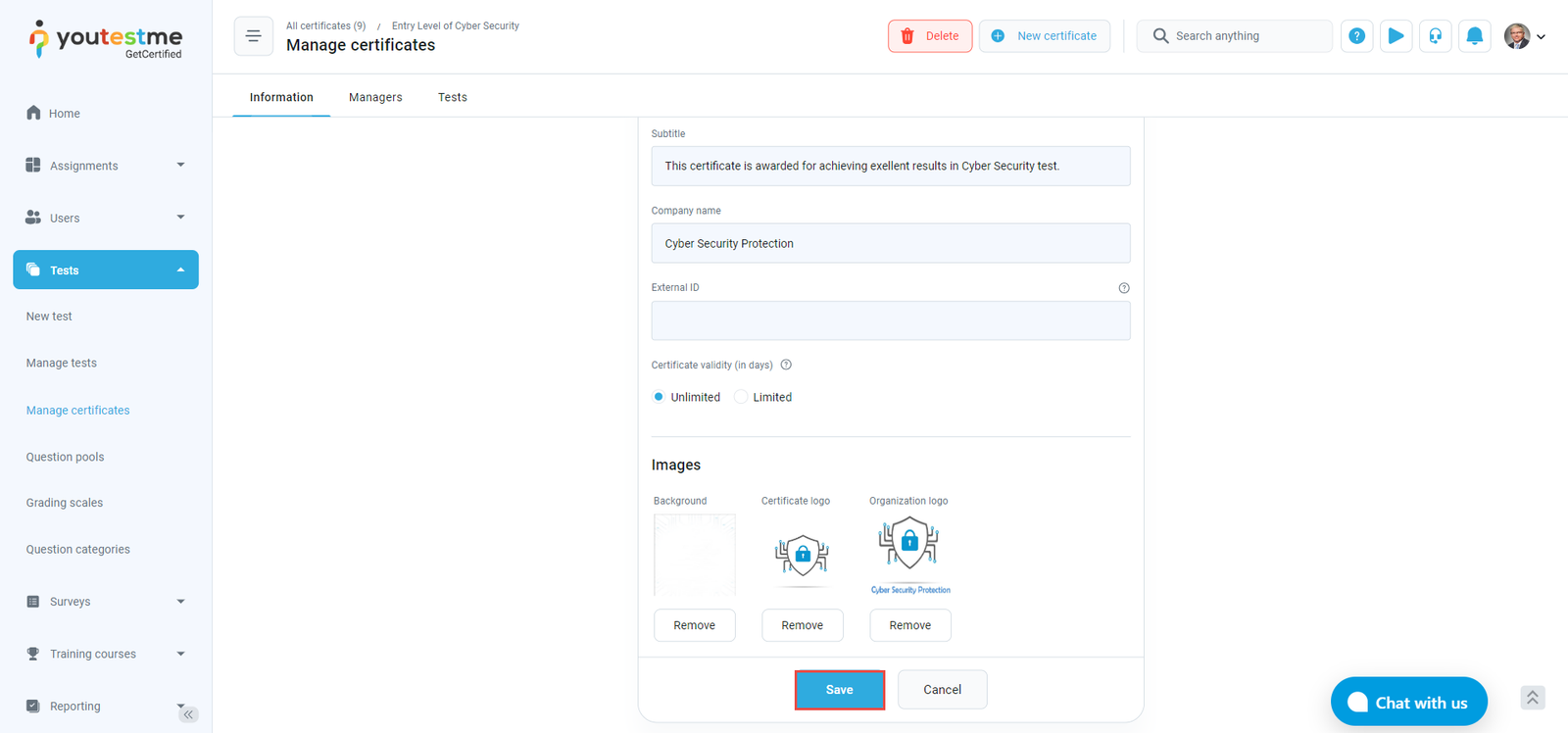Switch to the Managers tab
This screenshot has width=1568, height=733.
pos(375,97)
